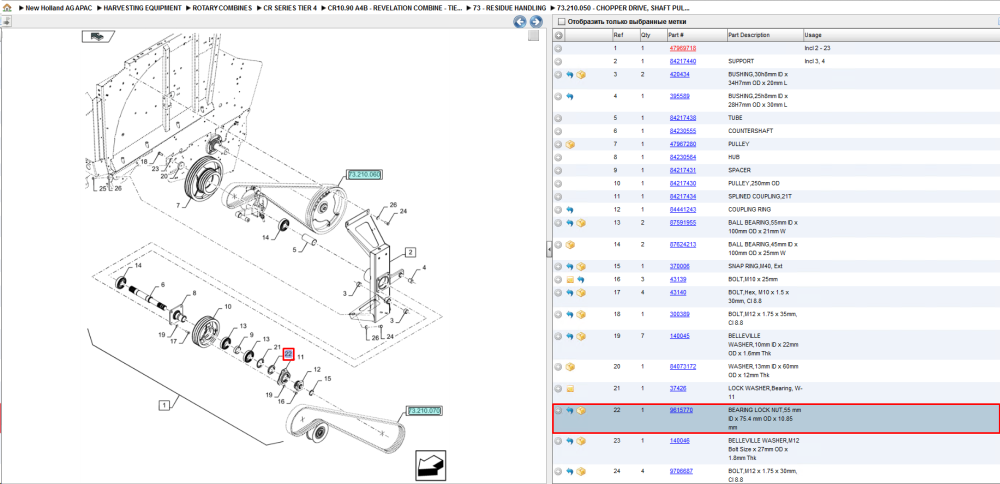The image size is (1000, 484).
Task: Open part number link 47969718
Action: (x=682, y=48)
